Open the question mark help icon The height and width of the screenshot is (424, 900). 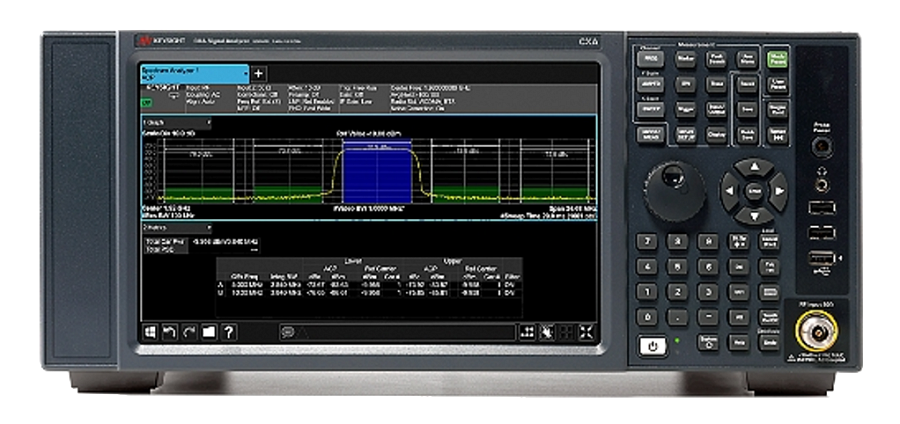[x=228, y=332]
